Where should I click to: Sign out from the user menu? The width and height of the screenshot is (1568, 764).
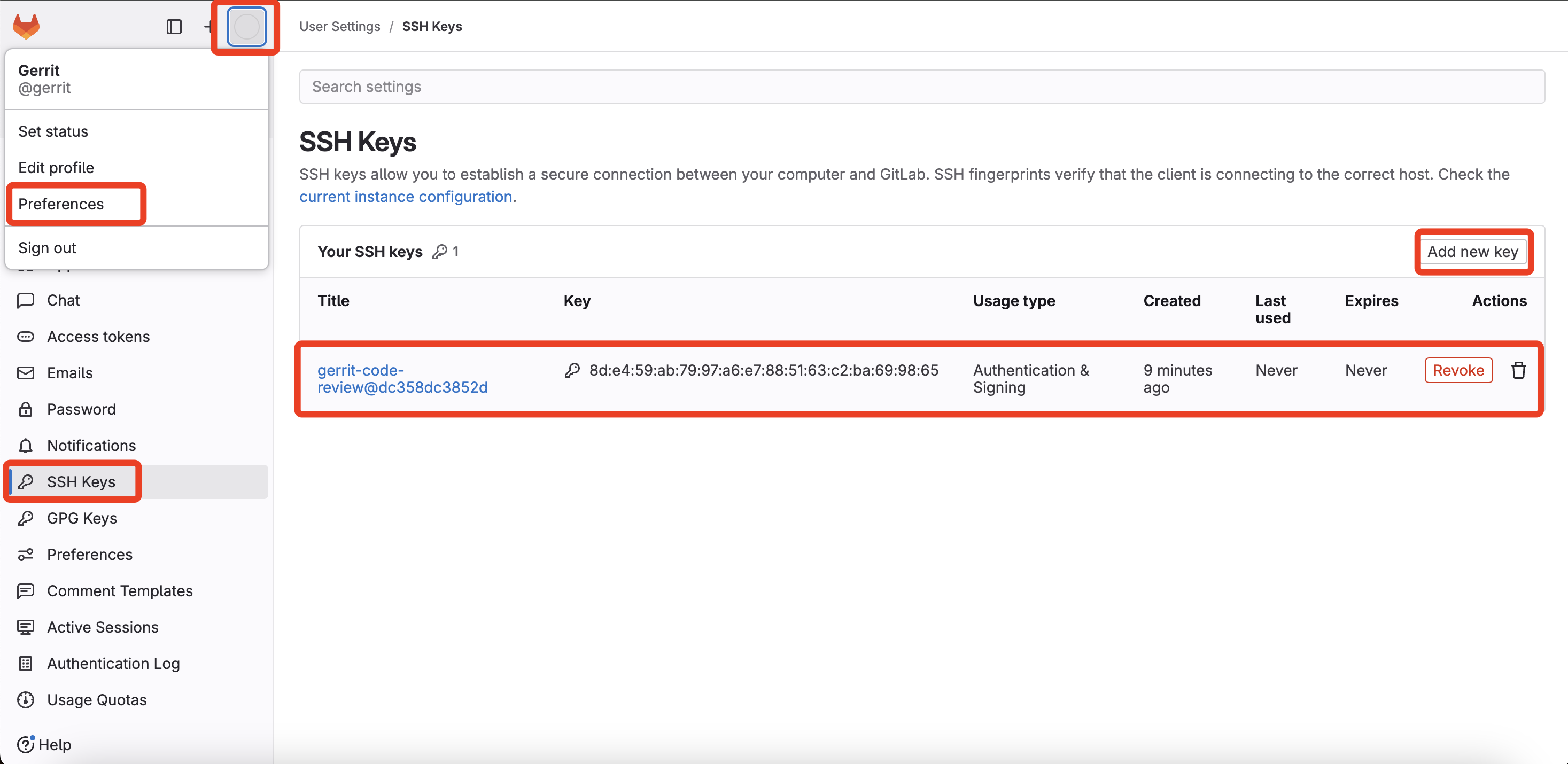[x=47, y=248]
